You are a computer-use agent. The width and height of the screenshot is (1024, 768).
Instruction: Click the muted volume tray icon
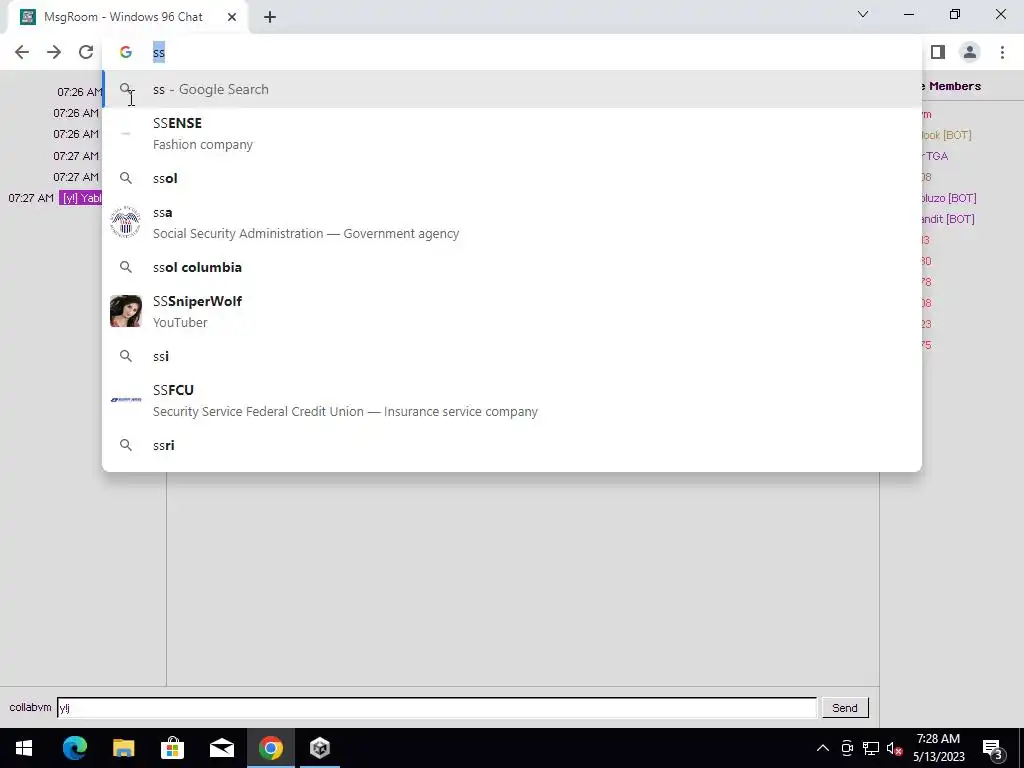tap(895, 748)
